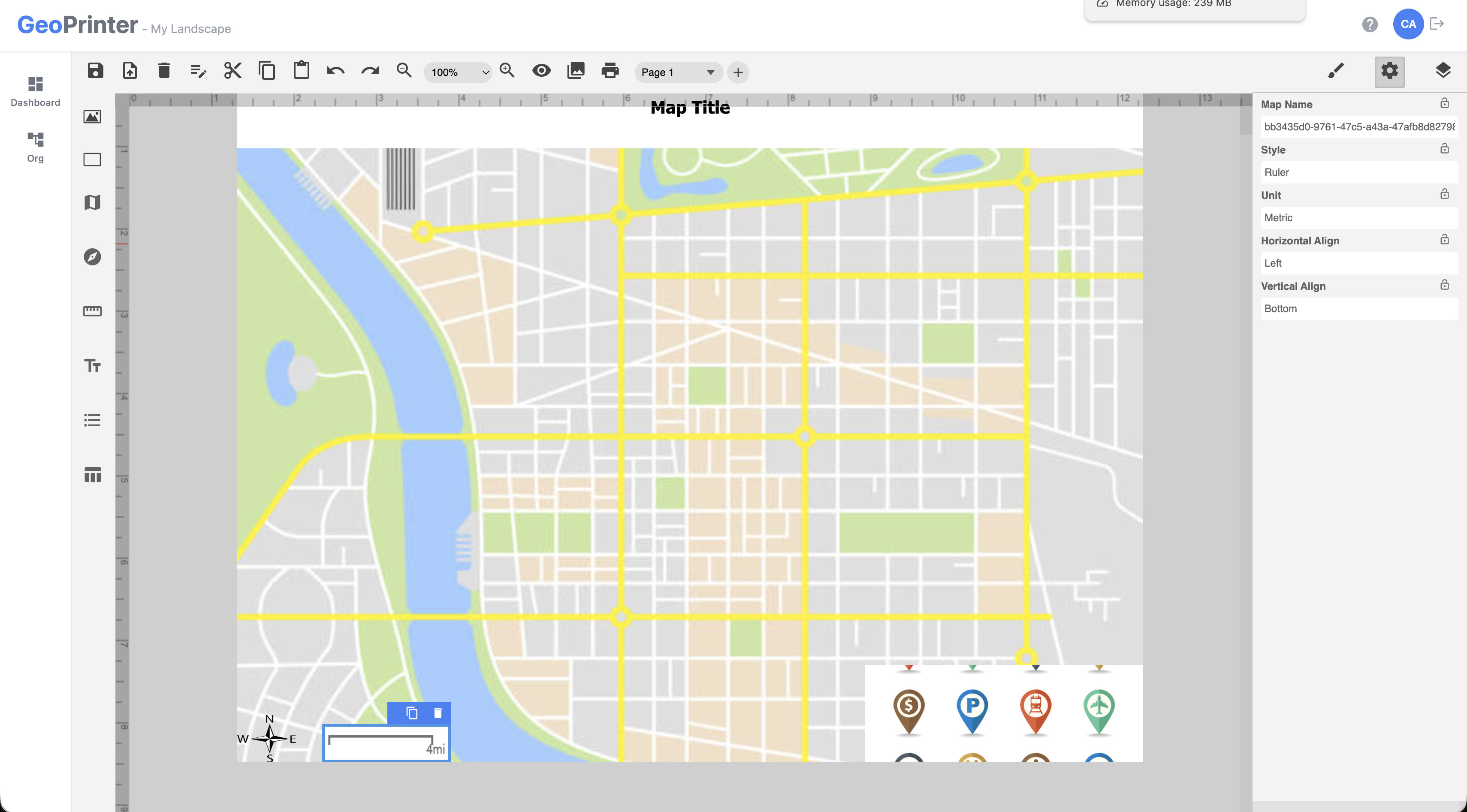Click the Map Name input field
1467x812 pixels.
pyautogui.click(x=1359, y=127)
